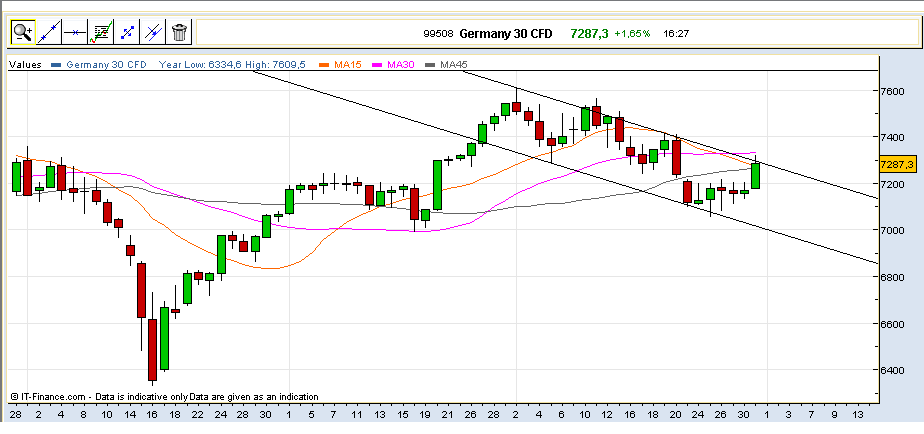This screenshot has width=924, height=434.
Task: Click the magenta MA30 color marker
Action: point(378,65)
